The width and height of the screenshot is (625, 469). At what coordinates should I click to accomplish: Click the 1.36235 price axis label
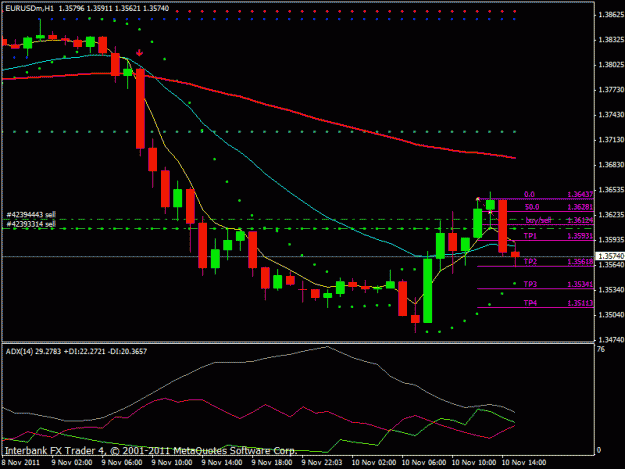pos(611,214)
